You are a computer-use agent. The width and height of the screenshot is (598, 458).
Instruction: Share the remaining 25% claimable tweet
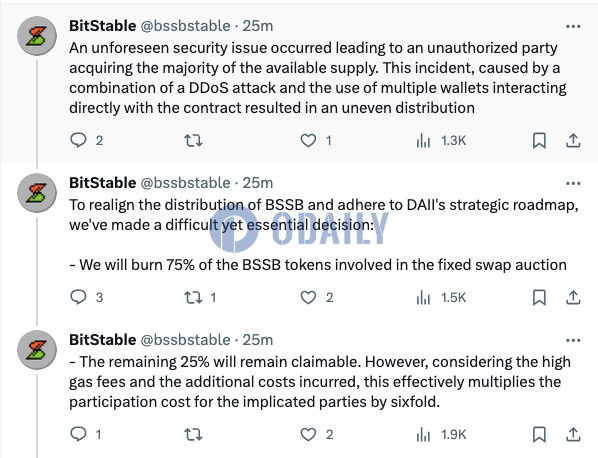(x=573, y=434)
